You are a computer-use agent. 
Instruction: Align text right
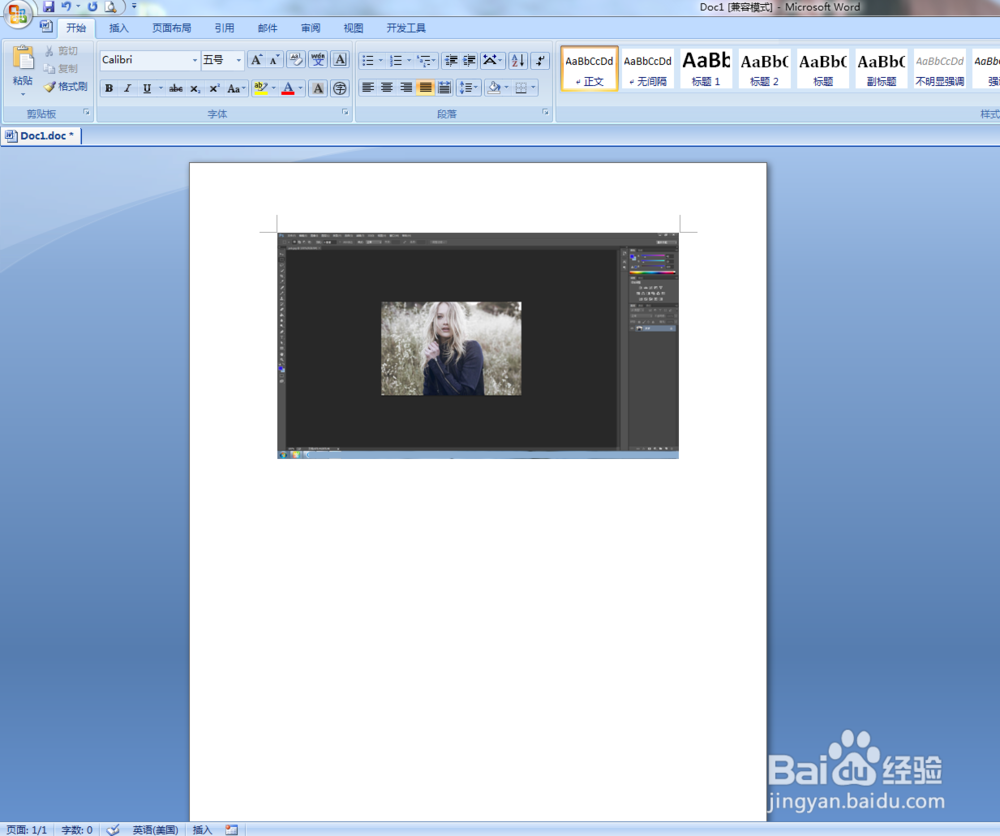click(x=406, y=88)
